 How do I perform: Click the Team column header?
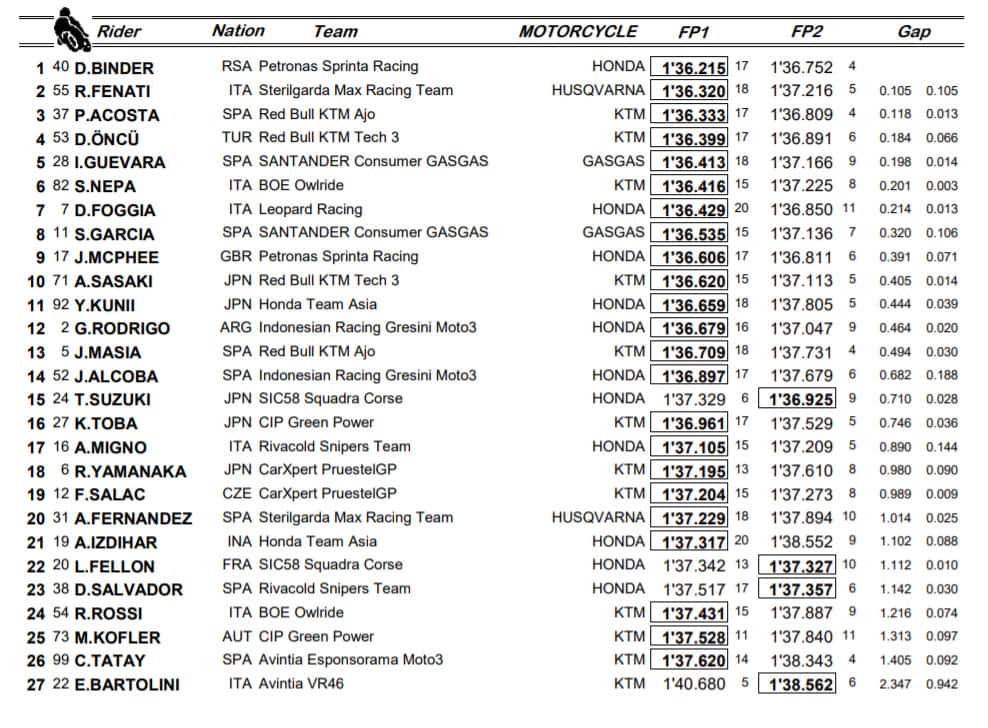tap(335, 31)
